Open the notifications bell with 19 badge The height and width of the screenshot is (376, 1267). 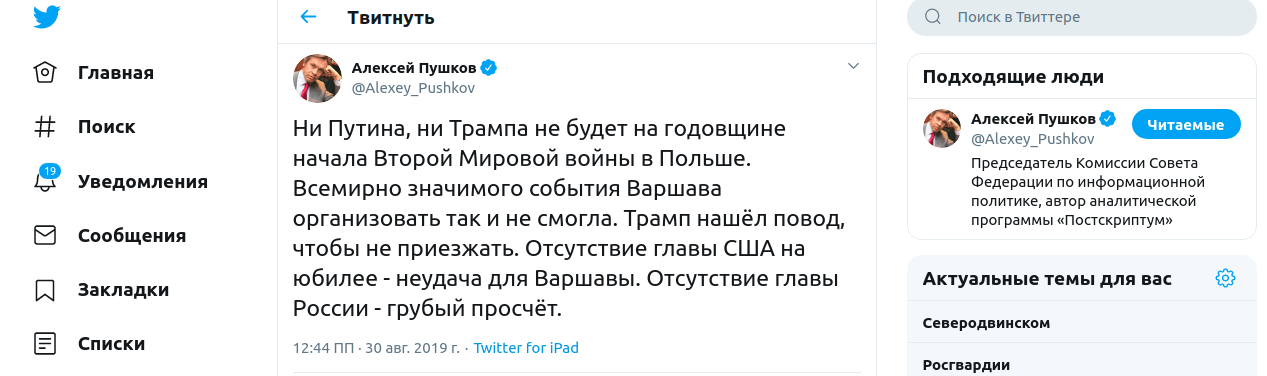click(x=46, y=180)
